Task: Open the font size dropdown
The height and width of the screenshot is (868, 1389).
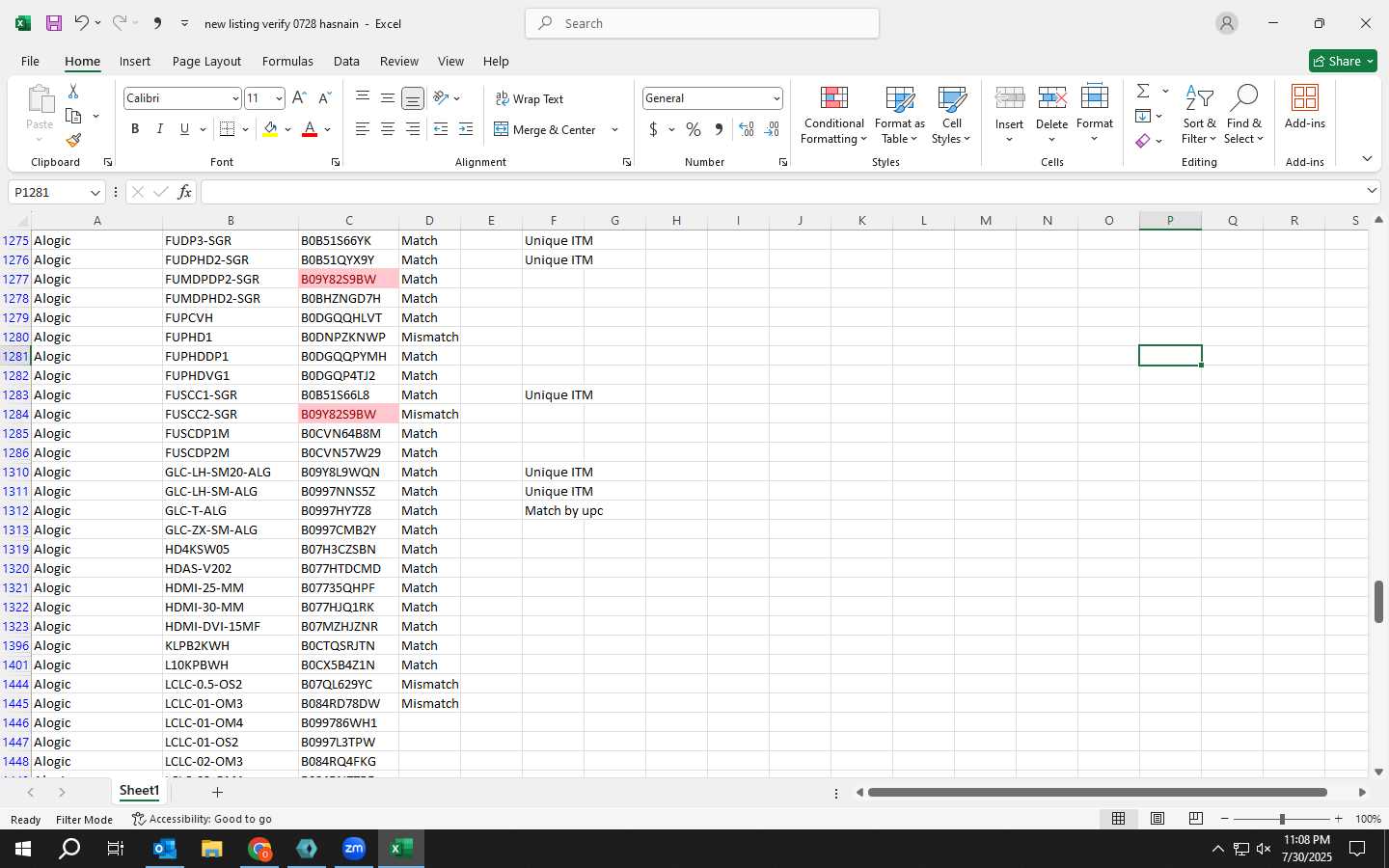Action: (279, 98)
